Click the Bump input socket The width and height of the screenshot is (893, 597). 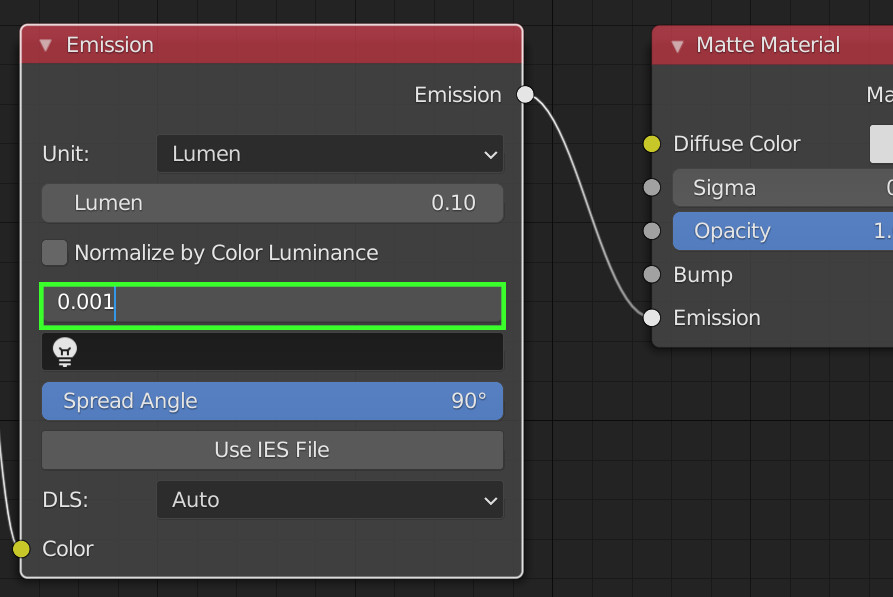[x=652, y=274]
